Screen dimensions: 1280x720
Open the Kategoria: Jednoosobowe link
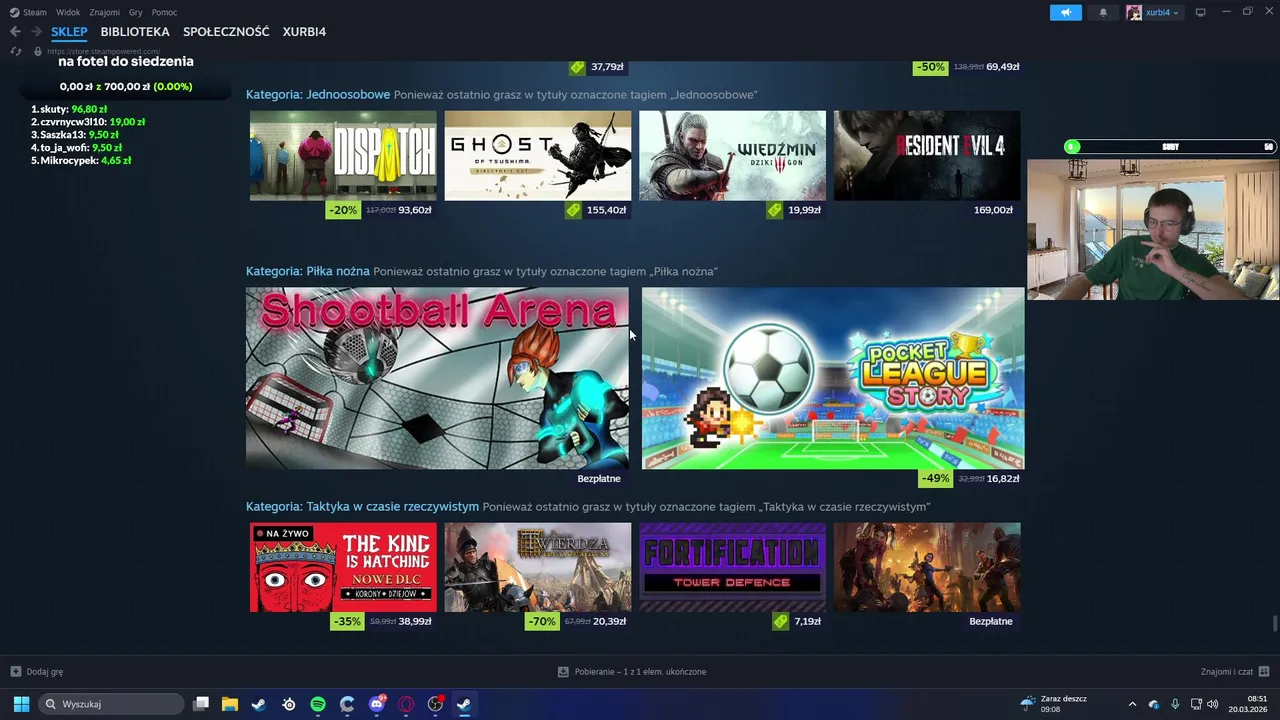(318, 94)
